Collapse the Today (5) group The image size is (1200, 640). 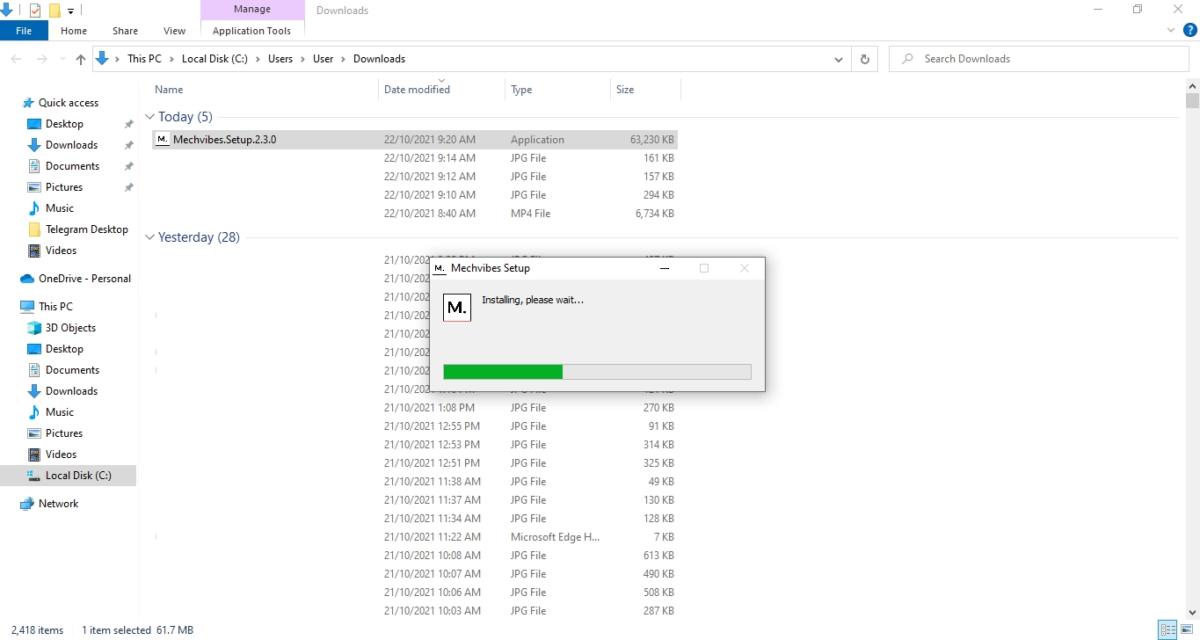point(150,117)
